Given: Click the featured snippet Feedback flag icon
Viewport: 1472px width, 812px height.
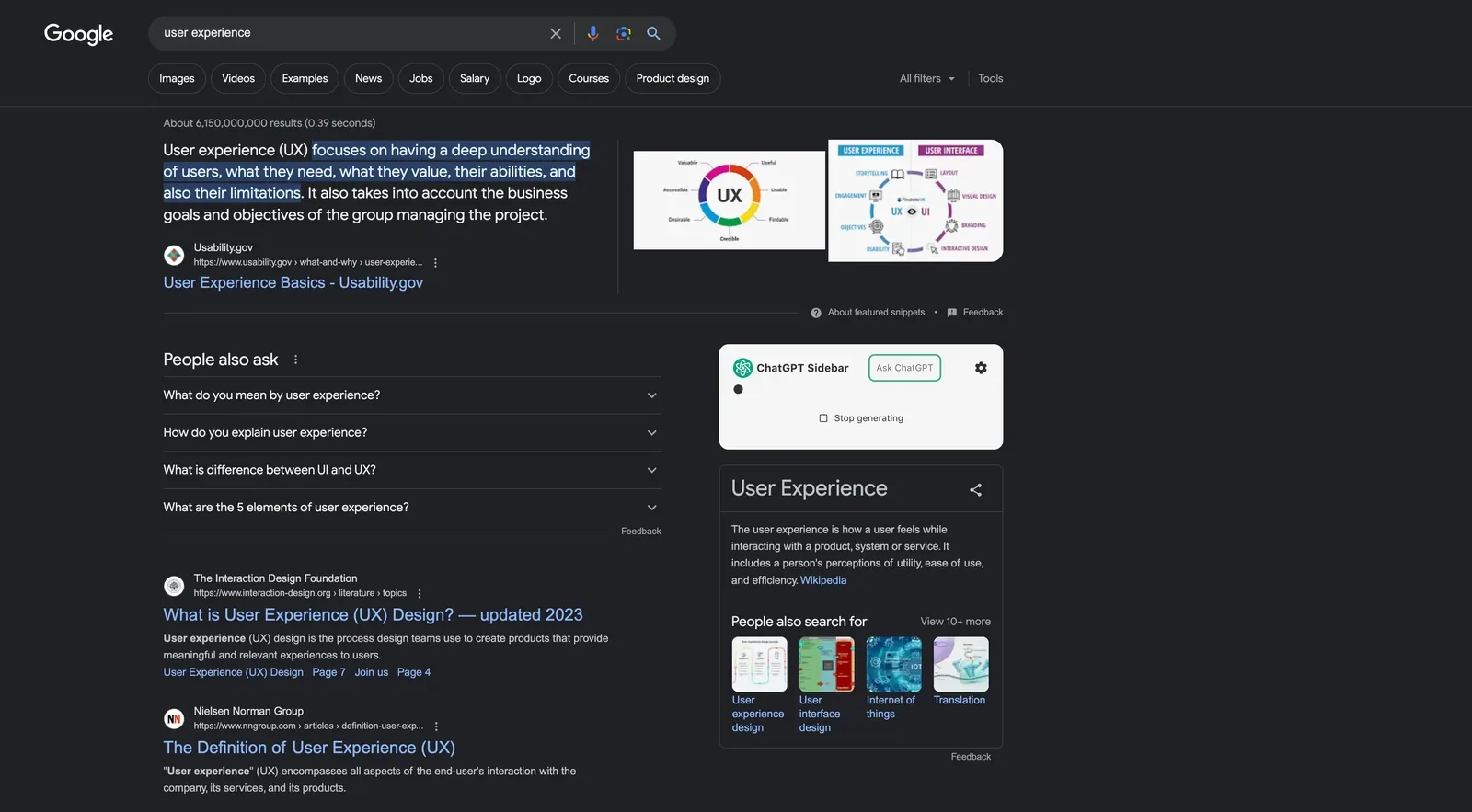Looking at the screenshot, I should (x=952, y=313).
